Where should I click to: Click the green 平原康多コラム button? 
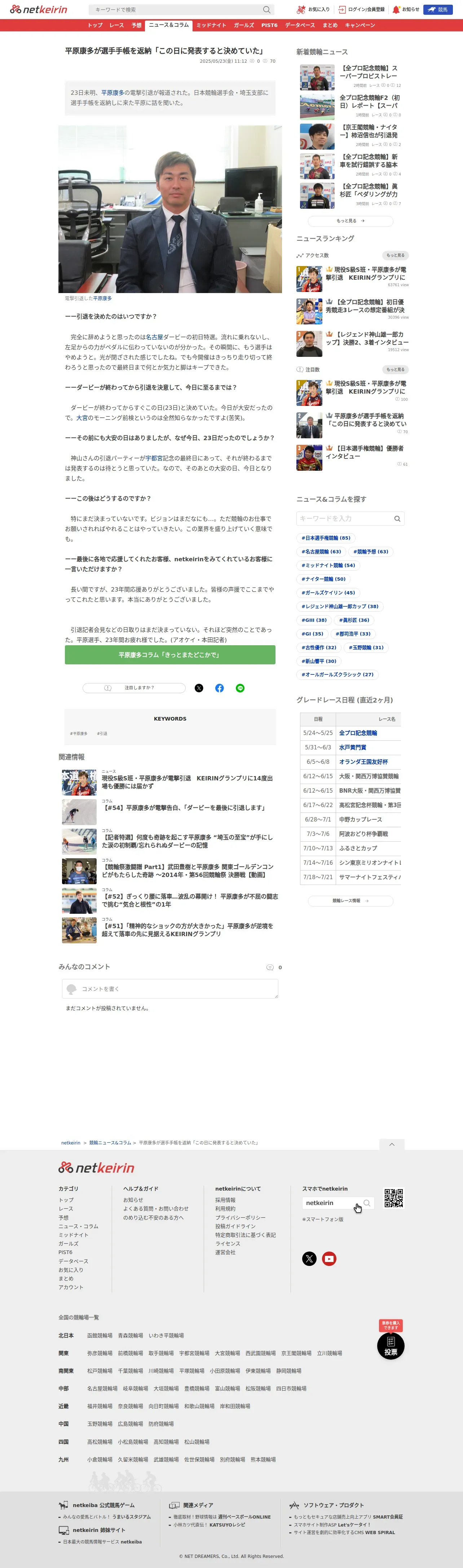170,655
